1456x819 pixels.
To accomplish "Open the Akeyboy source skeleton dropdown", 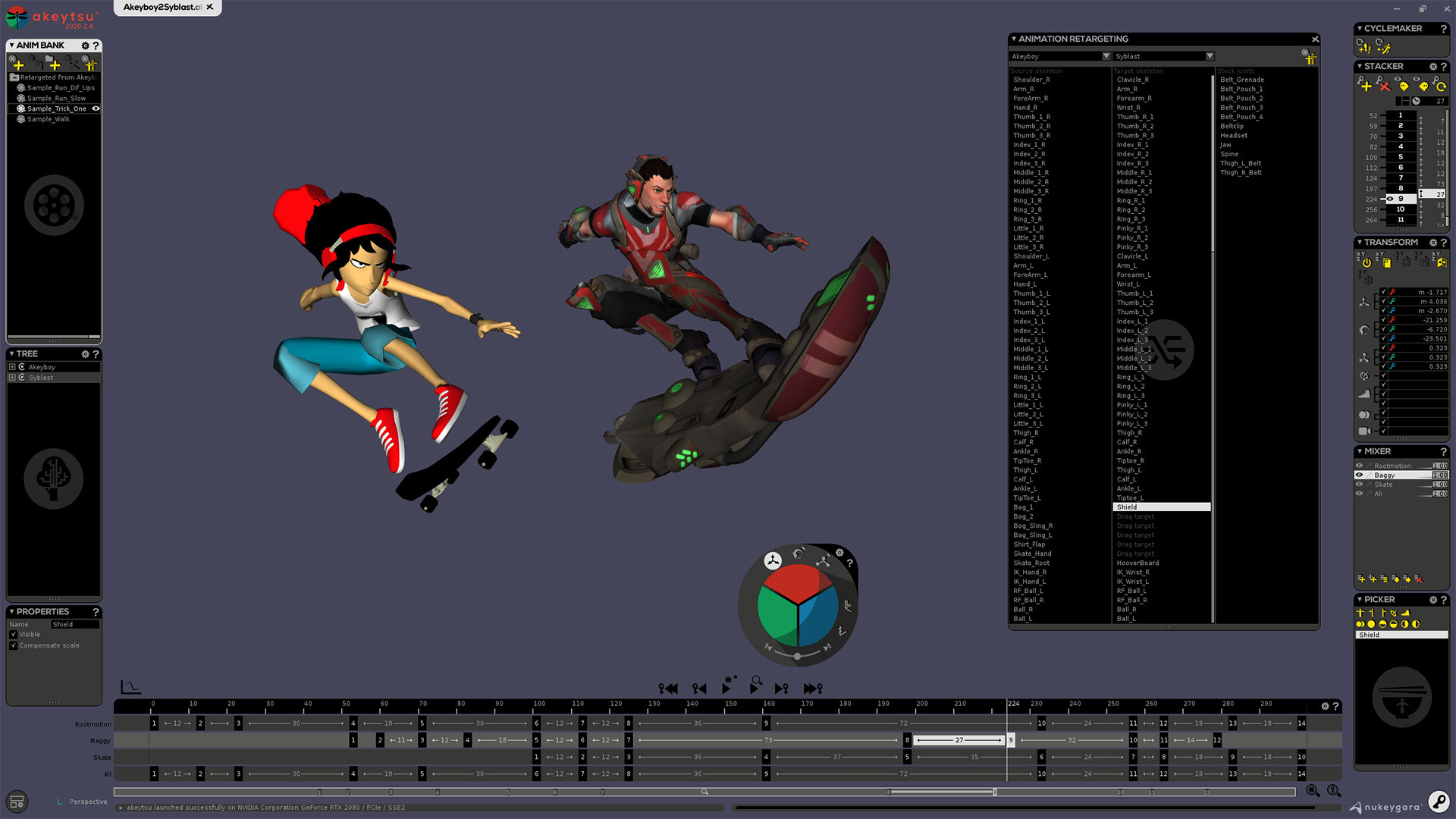I will [1105, 56].
